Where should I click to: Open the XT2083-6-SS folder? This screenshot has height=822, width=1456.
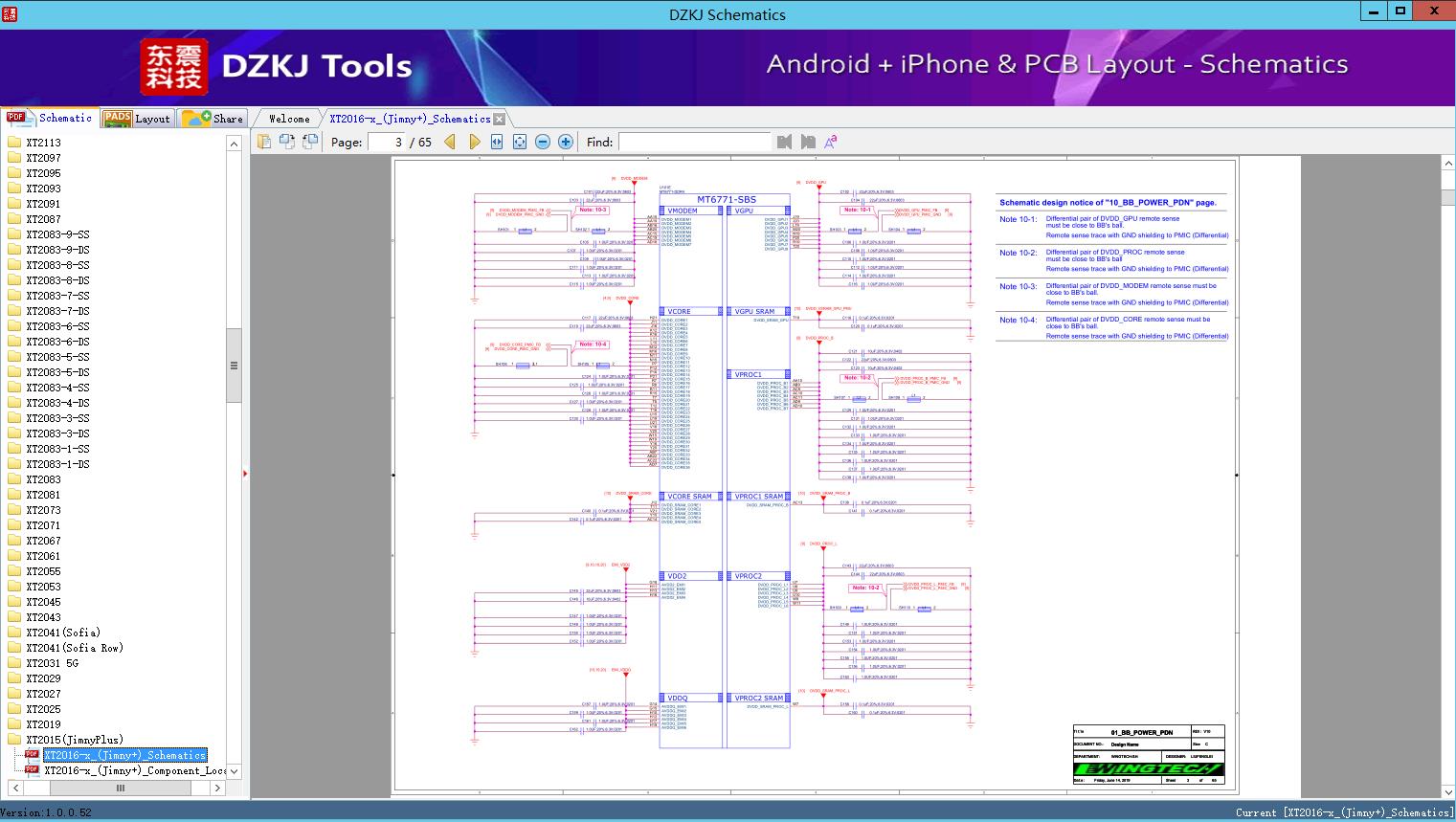[49, 326]
